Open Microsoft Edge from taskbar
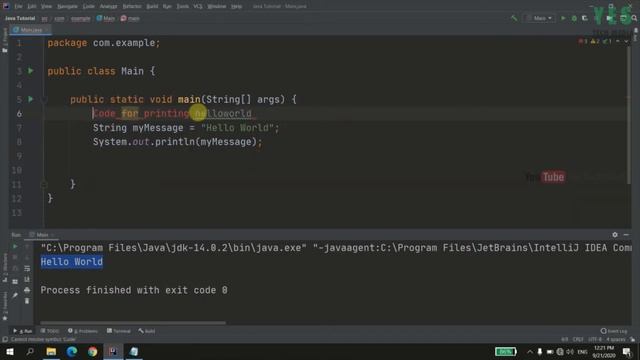640x360 pixels. tap(72, 351)
